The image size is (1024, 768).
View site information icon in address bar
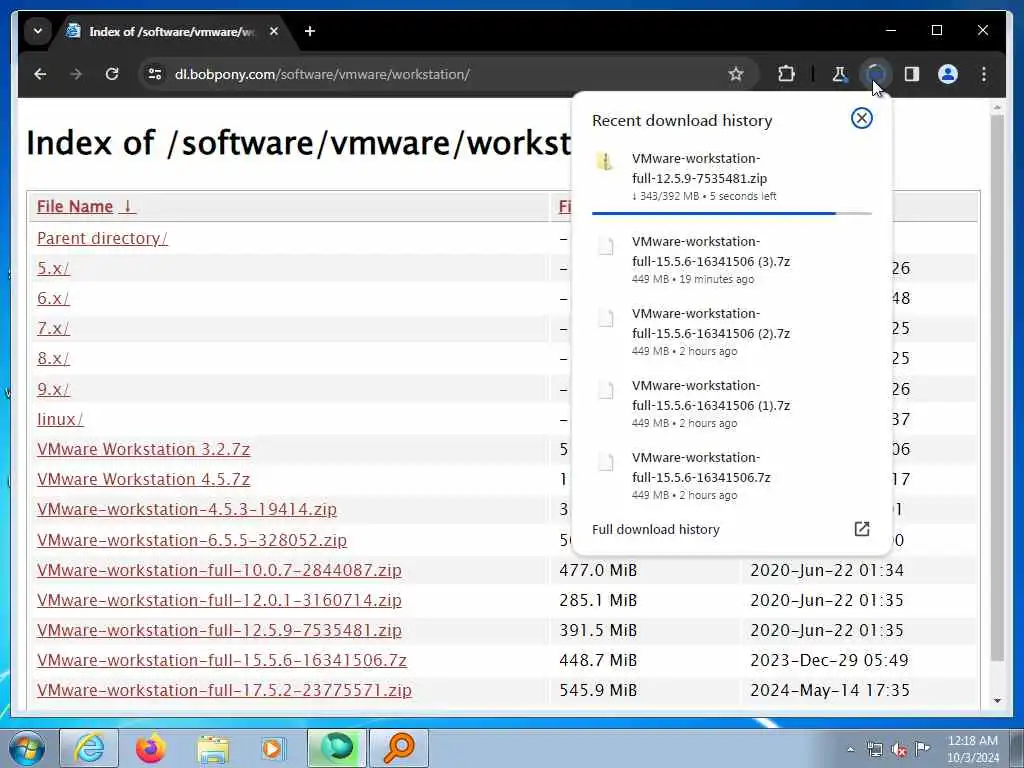point(155,74)
